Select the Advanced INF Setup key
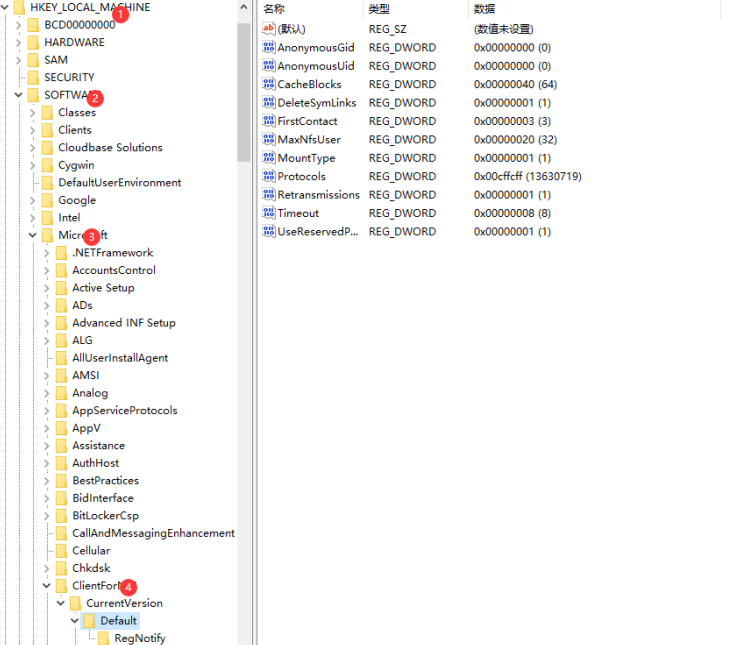This screenshot has height=645, width=735. (x=124, y=323)
